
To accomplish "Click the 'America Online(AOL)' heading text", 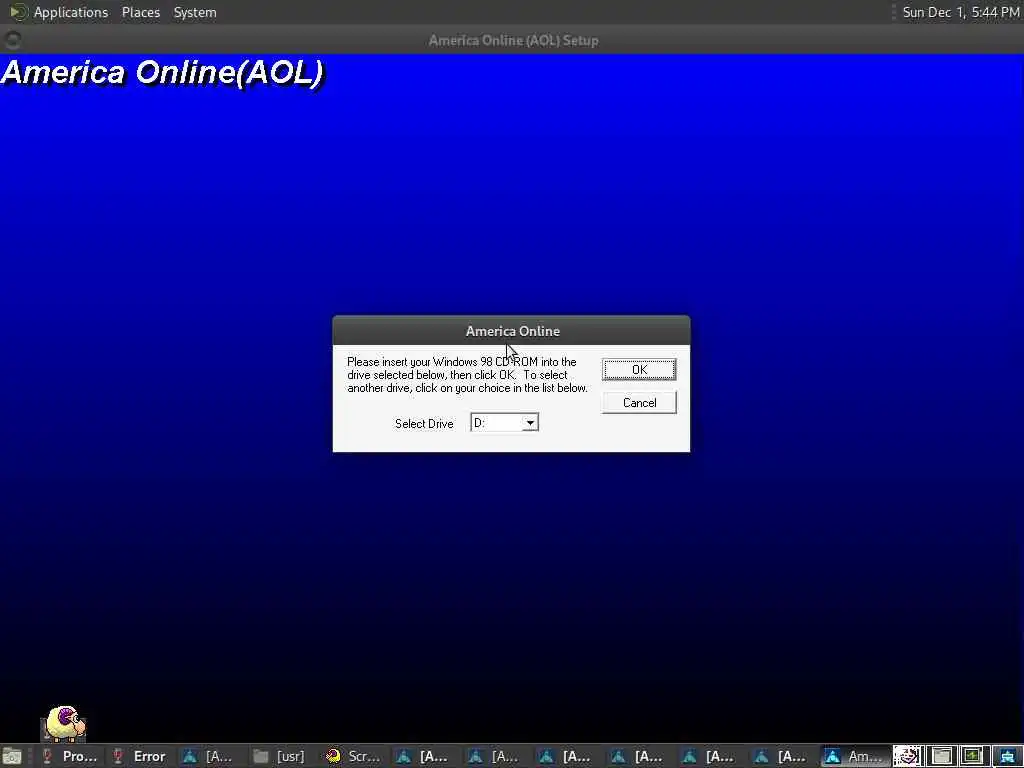I will tap(162, 72).
